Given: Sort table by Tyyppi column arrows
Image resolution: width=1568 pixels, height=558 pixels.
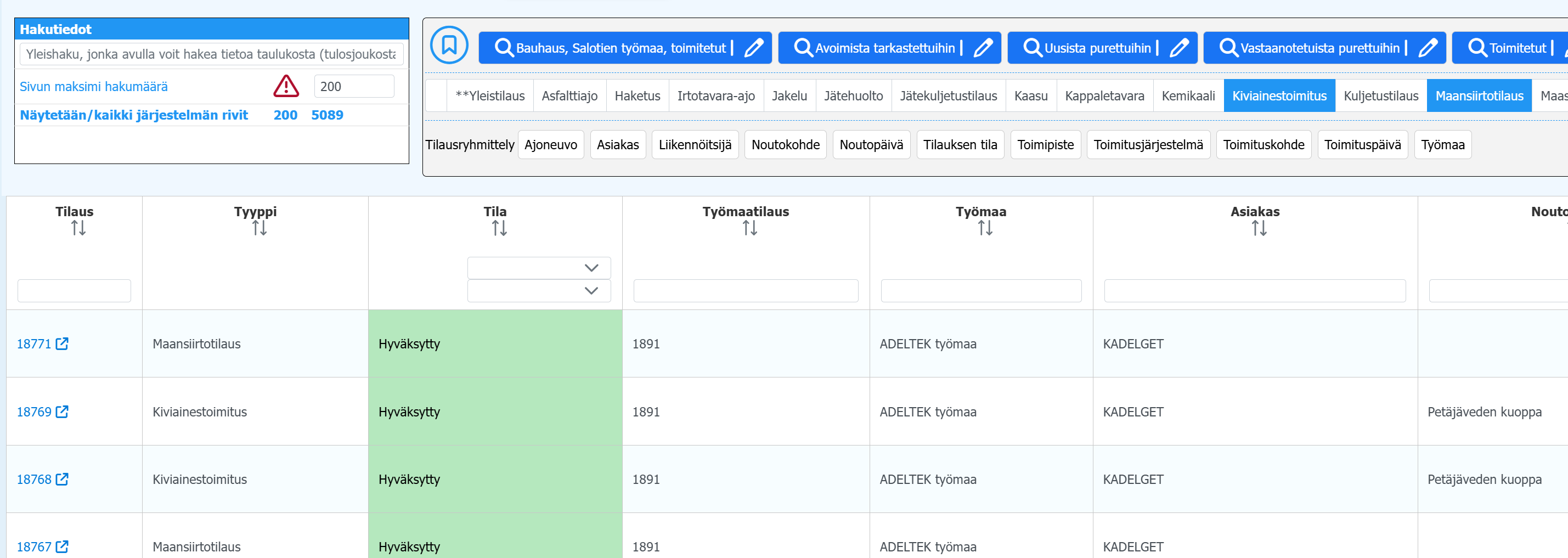Looking at the screenshot, I should (x=260, y=228).
